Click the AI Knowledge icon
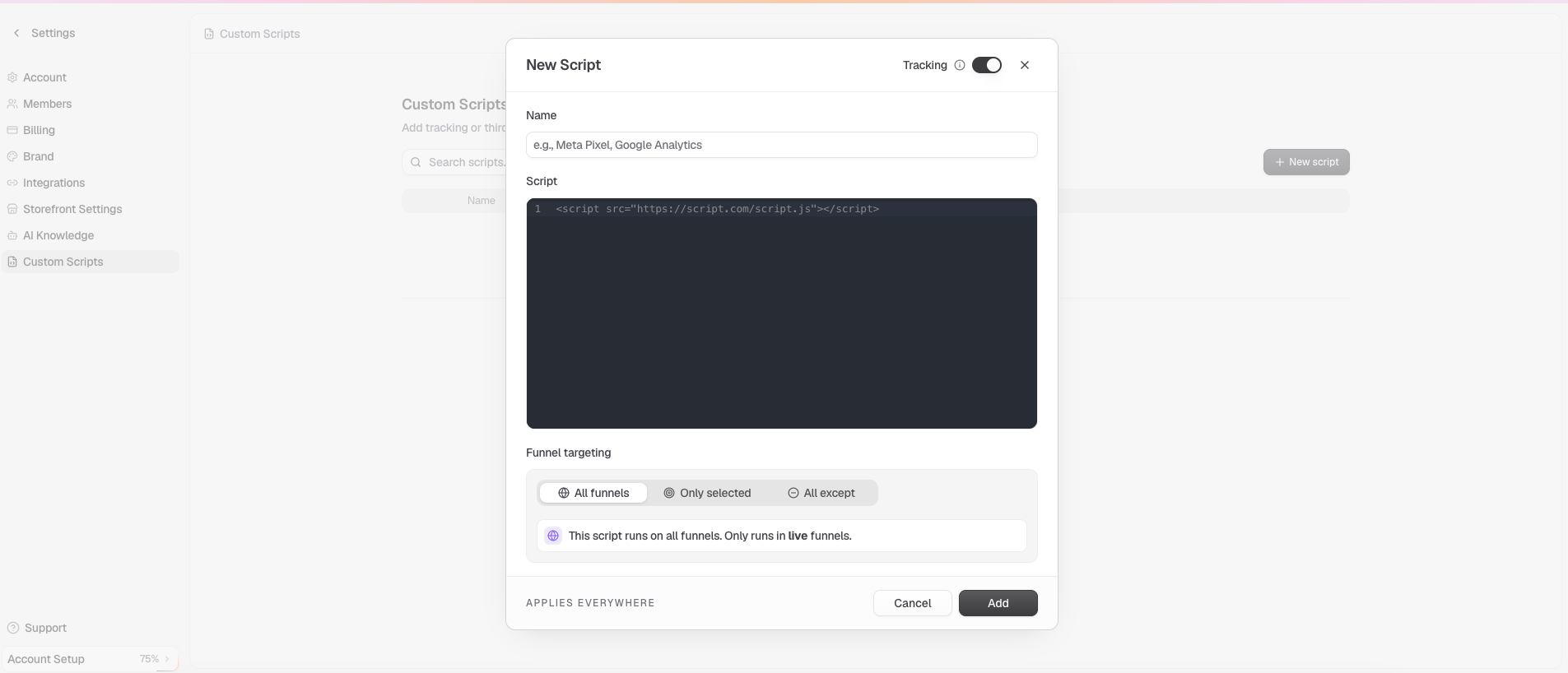 tap(12, 235)
